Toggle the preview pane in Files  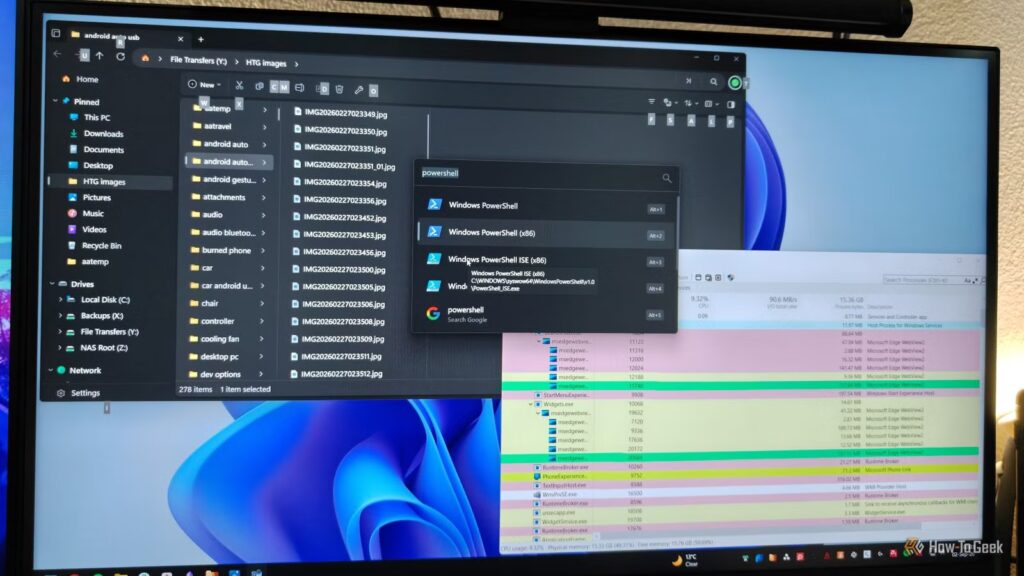pos(731,104)
